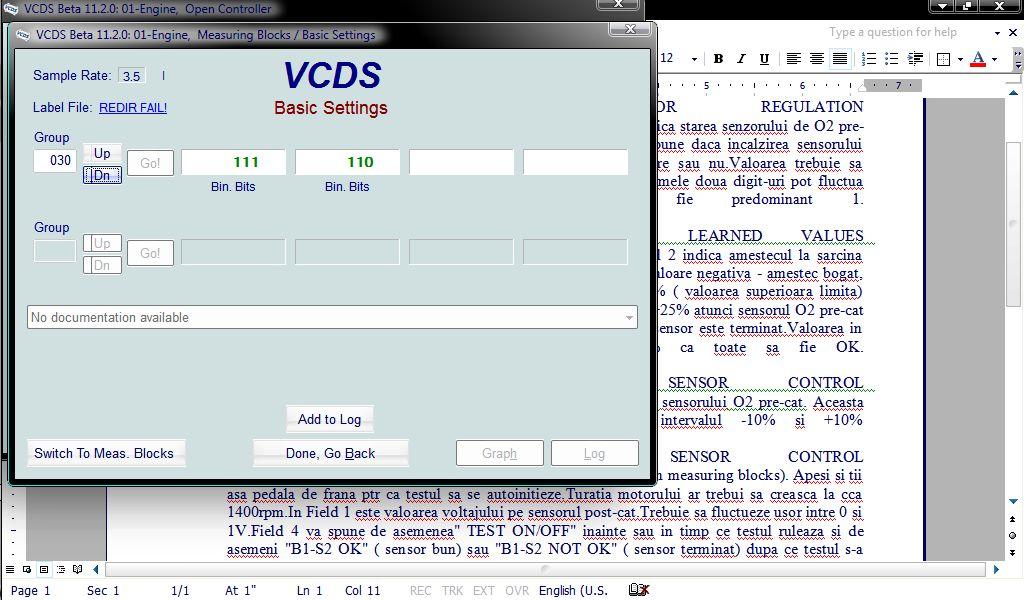Open the Borders dropdown arrow

(960, 59)
